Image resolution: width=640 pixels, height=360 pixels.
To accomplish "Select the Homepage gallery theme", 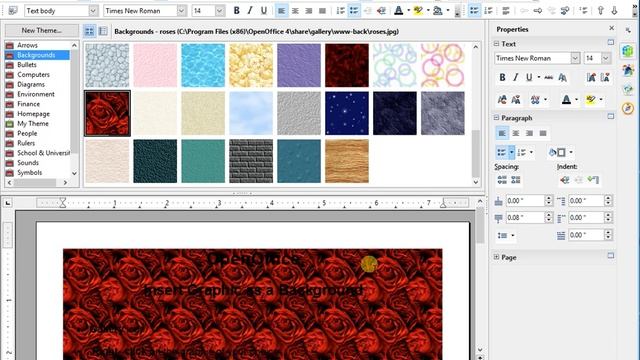I will coord(33,113).
